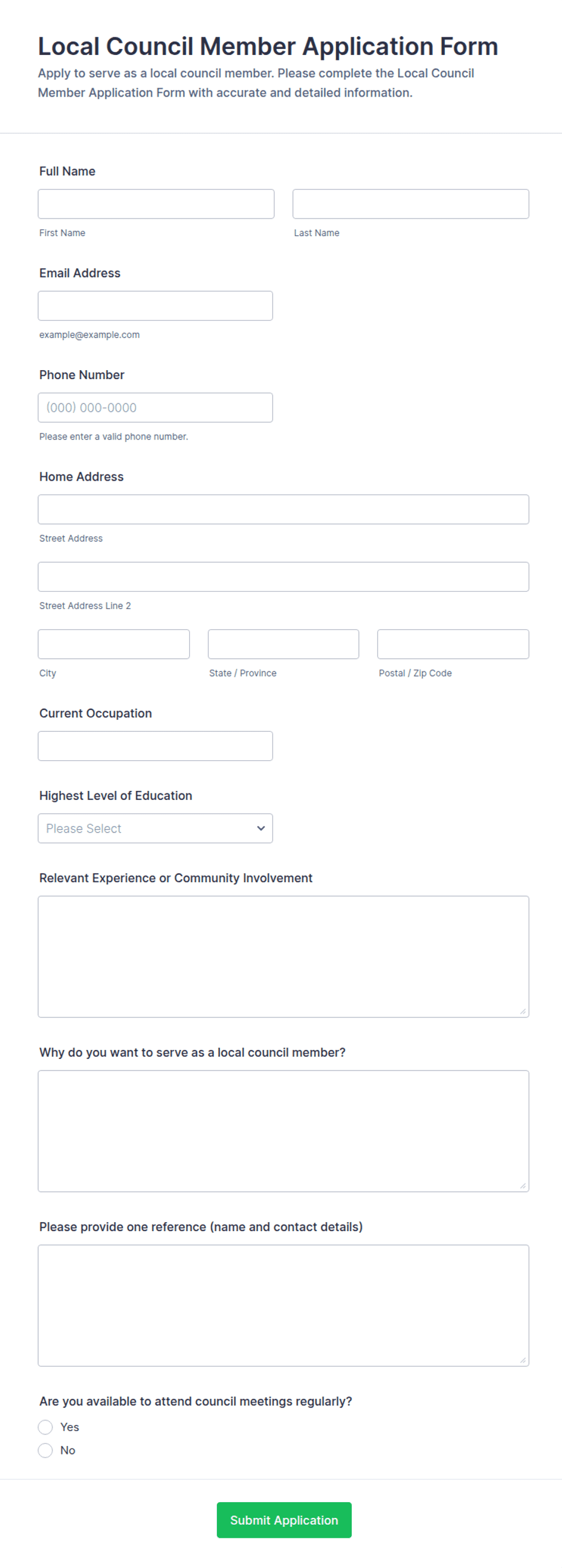Image resolution: width=562 pixels, height=1568 pixels.
Task: Click the Last Name input field
Action: tap(411, 204)
